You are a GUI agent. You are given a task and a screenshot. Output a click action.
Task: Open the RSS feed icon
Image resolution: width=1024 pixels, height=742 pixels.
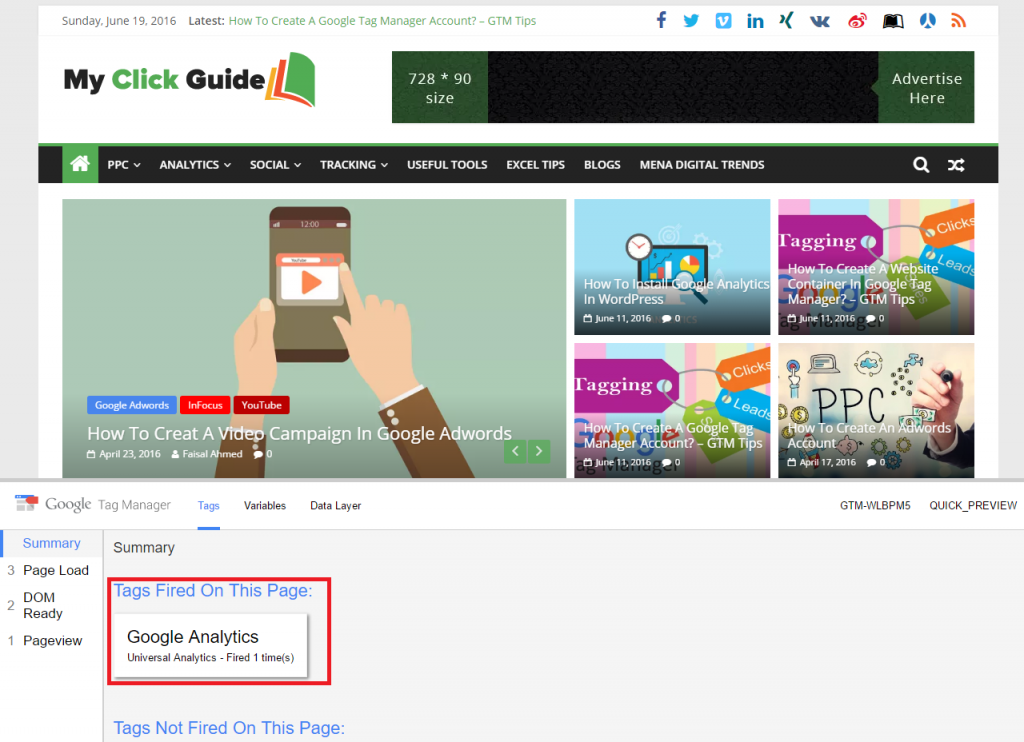coord(958,21)
